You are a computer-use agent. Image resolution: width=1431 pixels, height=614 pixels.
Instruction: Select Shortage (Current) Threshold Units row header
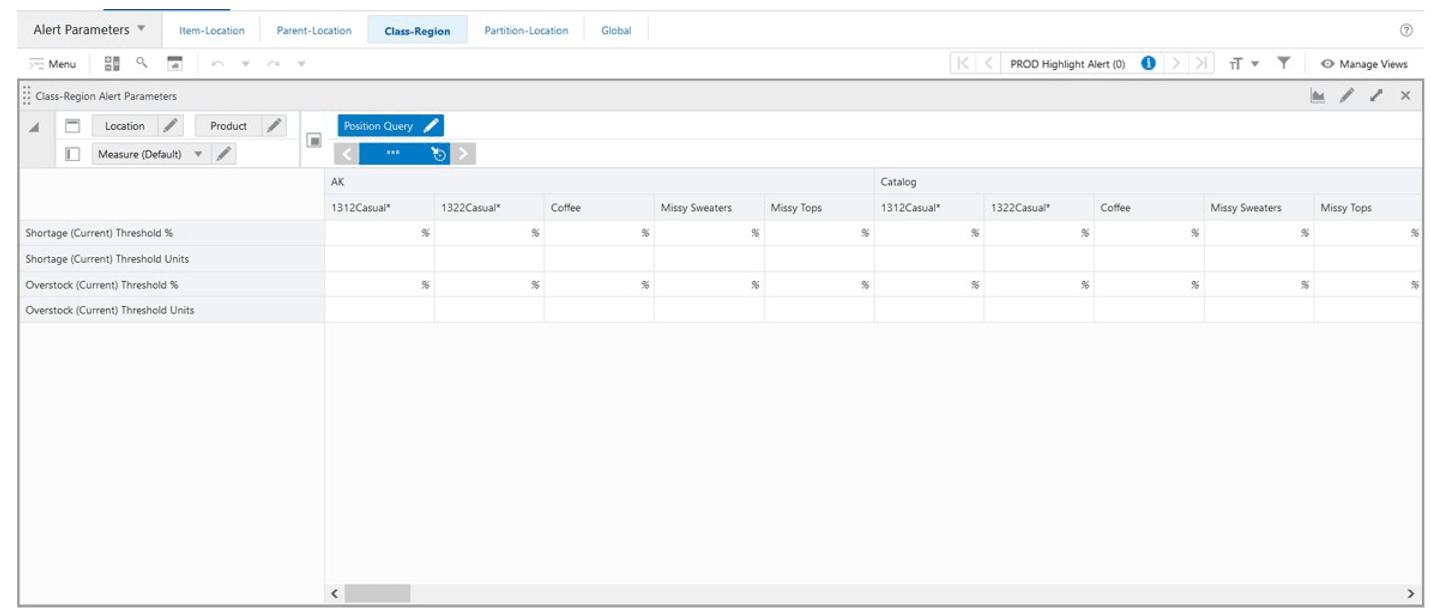(x=171, y=259)
